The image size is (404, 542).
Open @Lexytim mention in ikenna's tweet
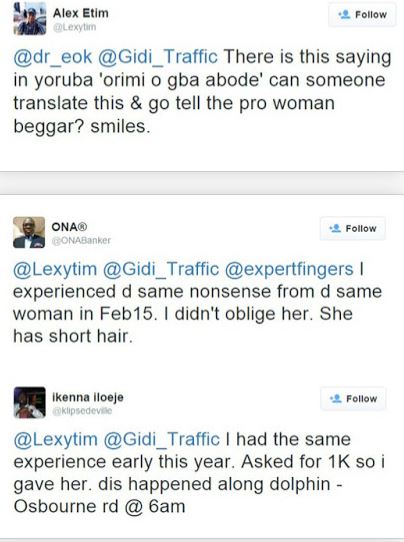coord(56,439)
